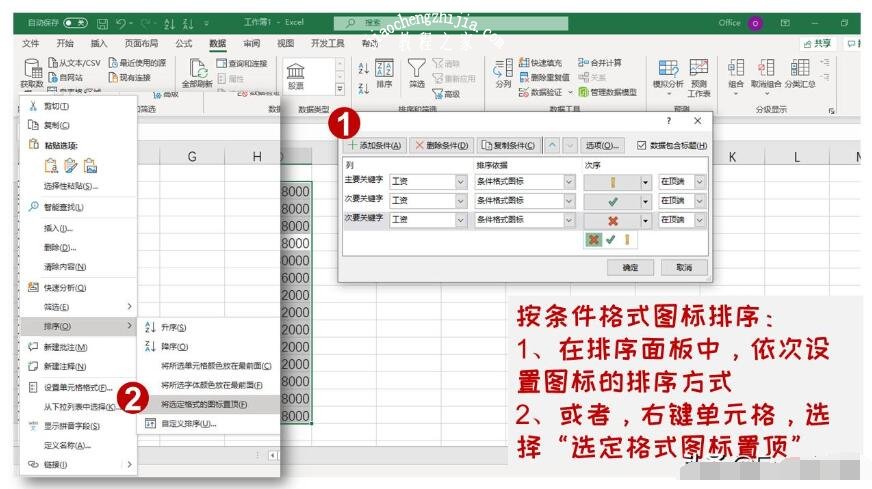Screen dimensions: 872x489
Task: Click 管理数据模型 icon
Action: [x=583, y=92]
